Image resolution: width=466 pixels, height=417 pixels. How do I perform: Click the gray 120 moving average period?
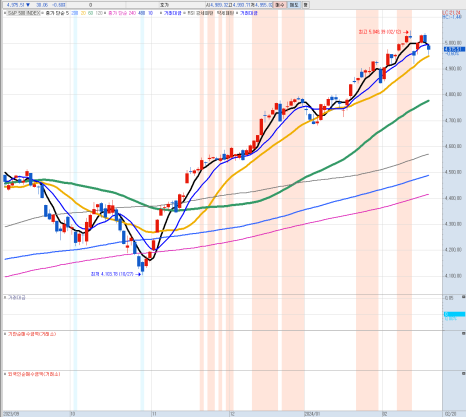[99, 13]
